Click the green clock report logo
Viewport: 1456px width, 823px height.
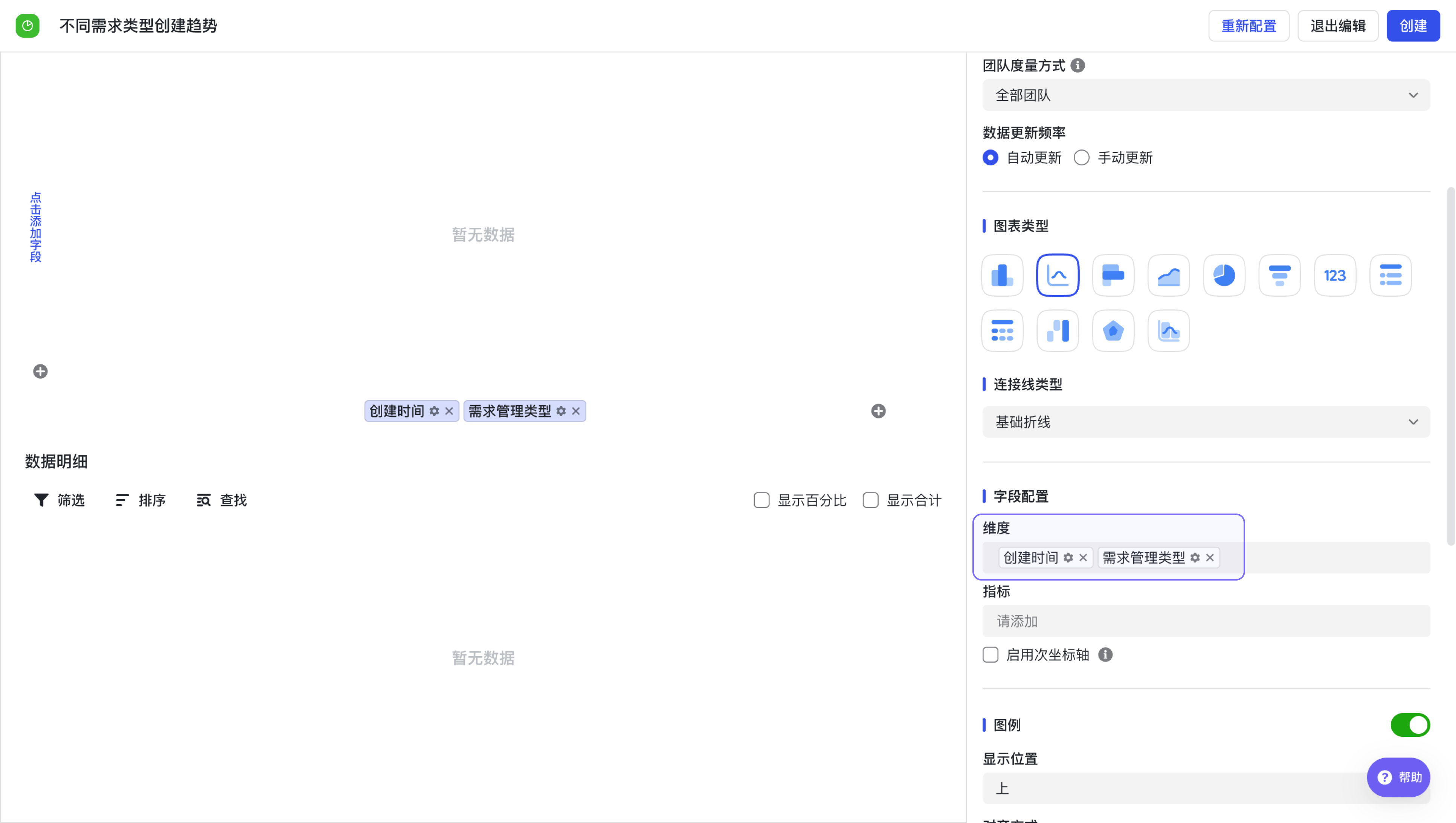pos(27,26)
